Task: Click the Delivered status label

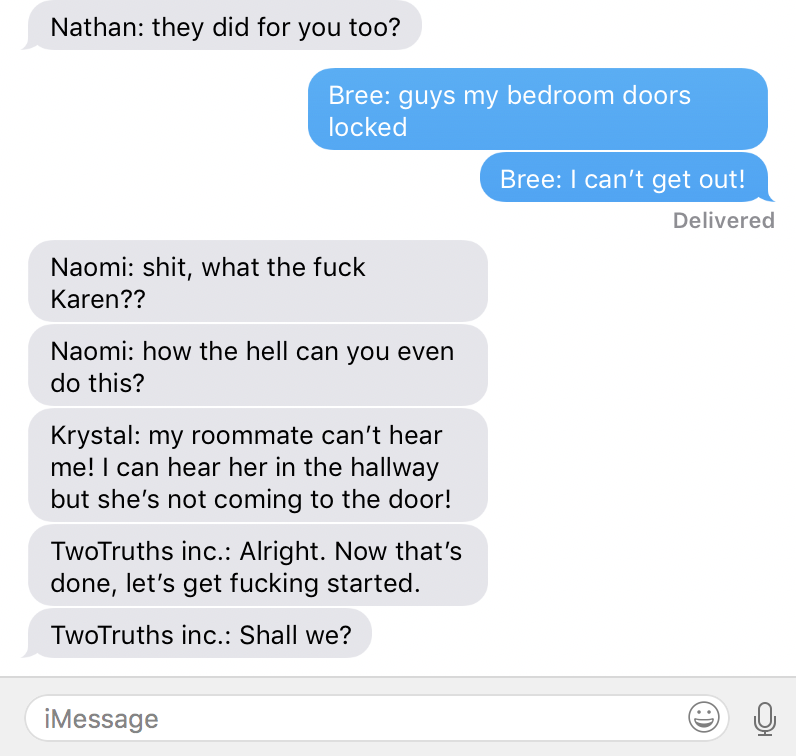Action: (723, 220)
